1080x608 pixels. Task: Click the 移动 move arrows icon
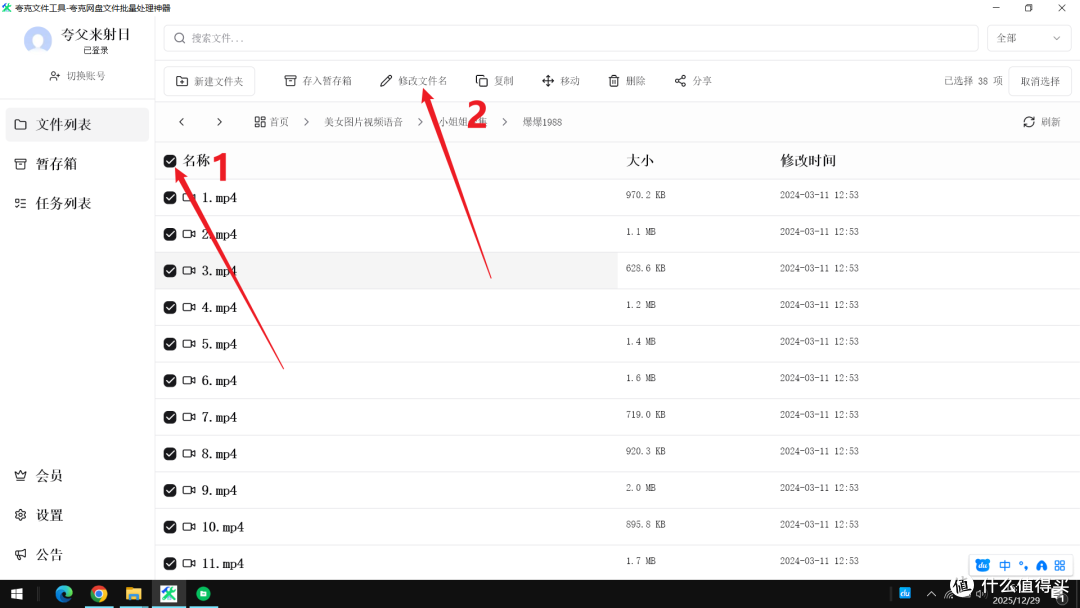click(x=548, y=81)
